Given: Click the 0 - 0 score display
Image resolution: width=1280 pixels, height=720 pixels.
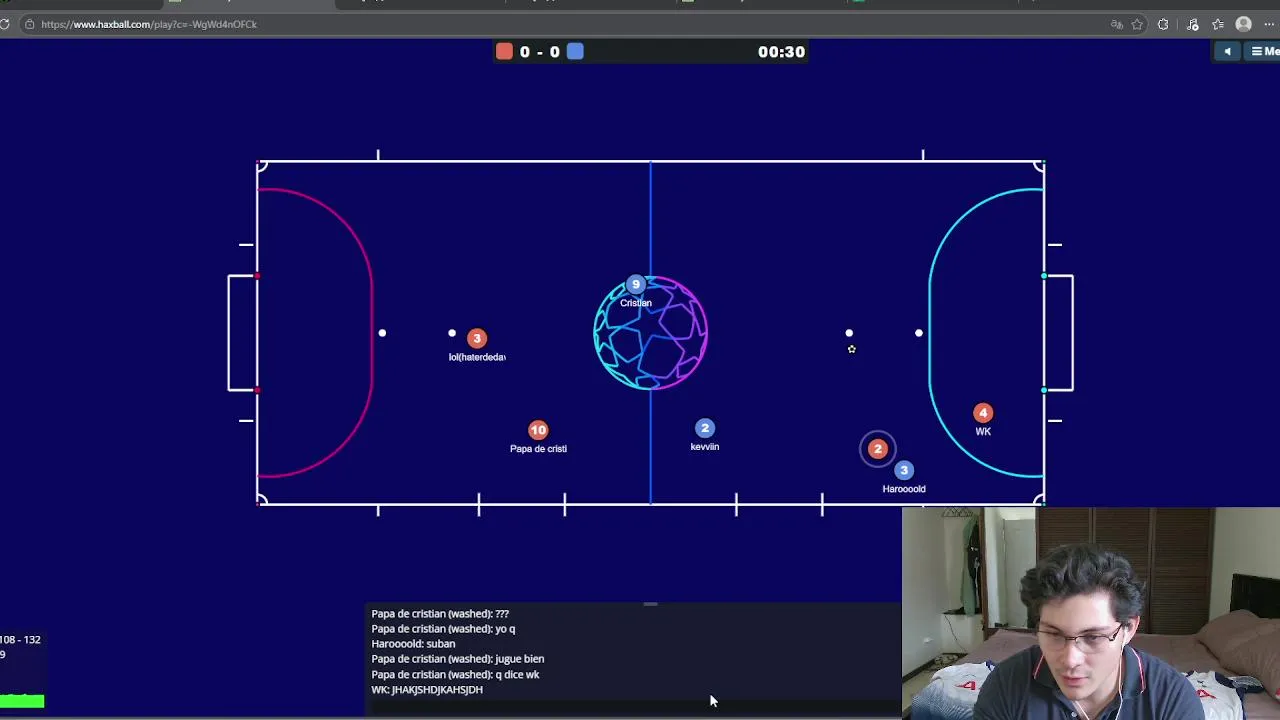Looking at the screenshot, I should [x=540, y=52].
